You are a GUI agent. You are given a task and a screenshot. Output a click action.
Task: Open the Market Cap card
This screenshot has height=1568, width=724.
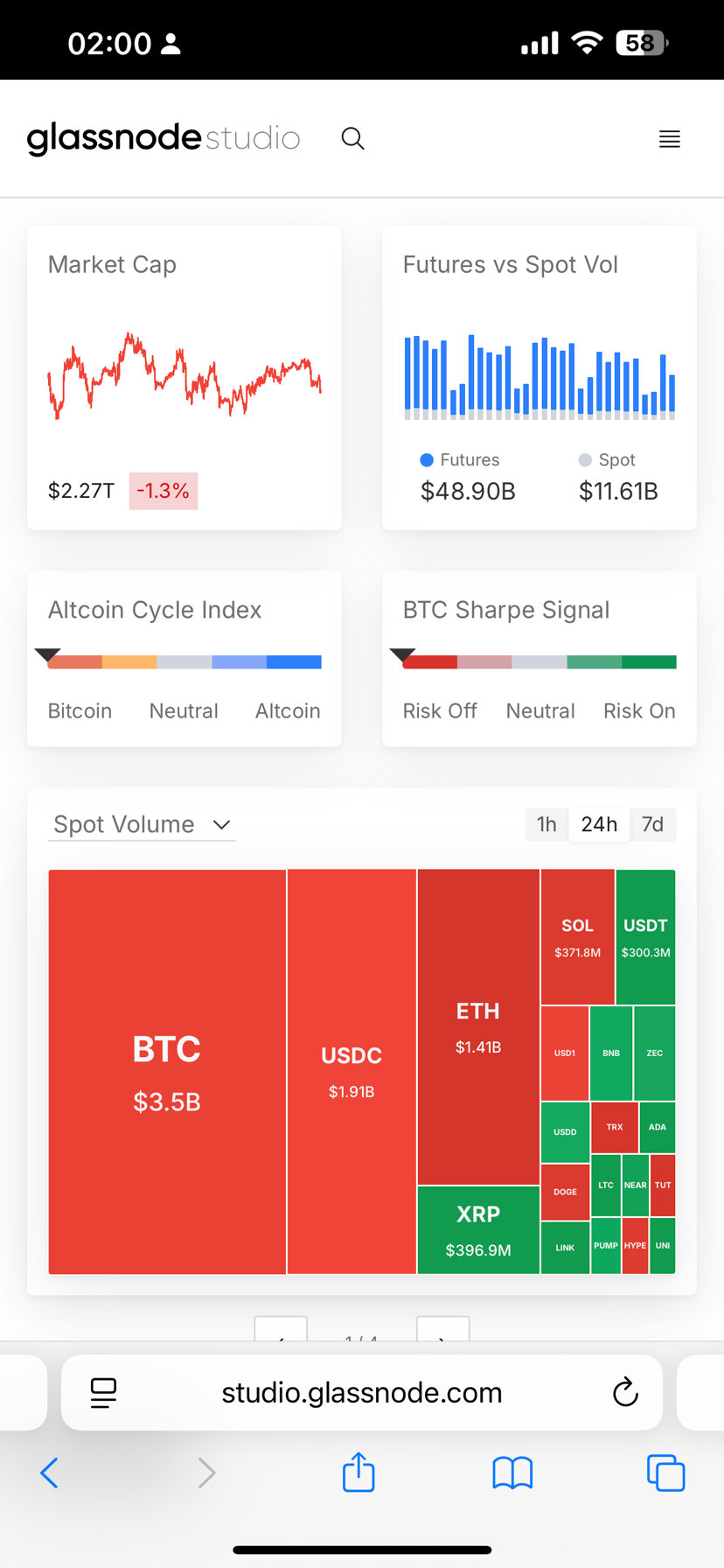(184, 377)
